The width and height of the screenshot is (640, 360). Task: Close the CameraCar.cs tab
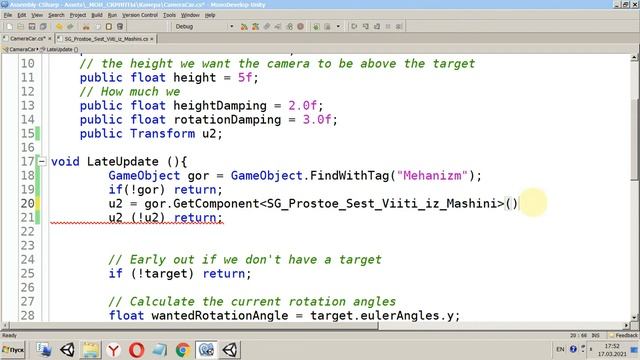(50, 39)
